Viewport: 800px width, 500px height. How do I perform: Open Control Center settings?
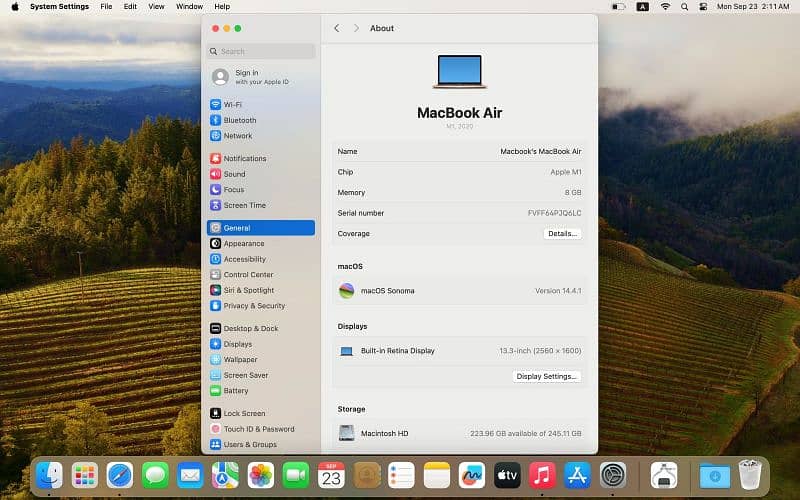click(x=248, y=274)
